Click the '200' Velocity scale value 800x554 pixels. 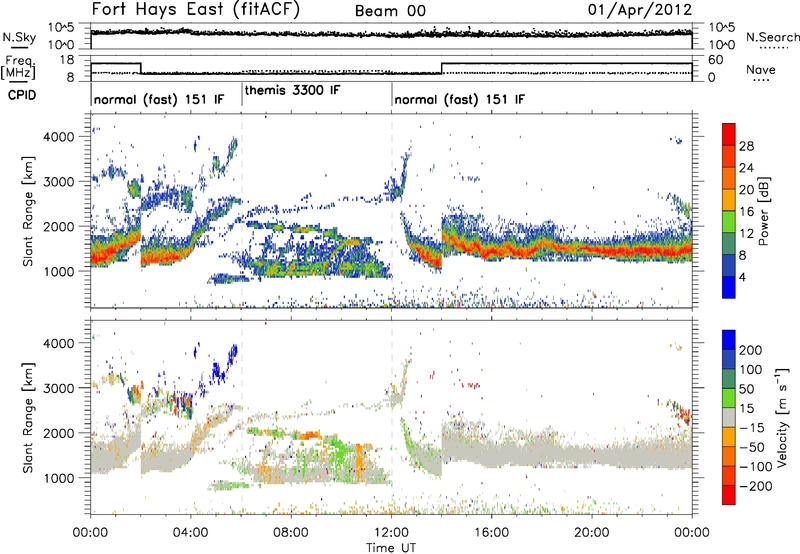[751, 350]
